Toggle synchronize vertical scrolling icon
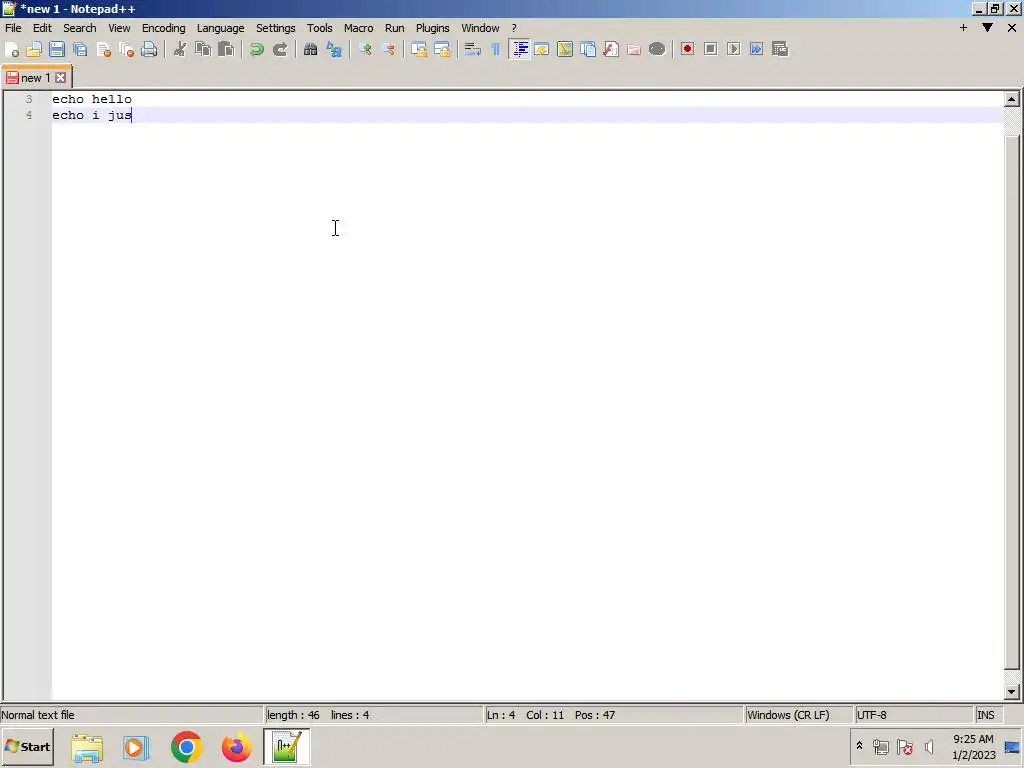 (x=419, y=50)
